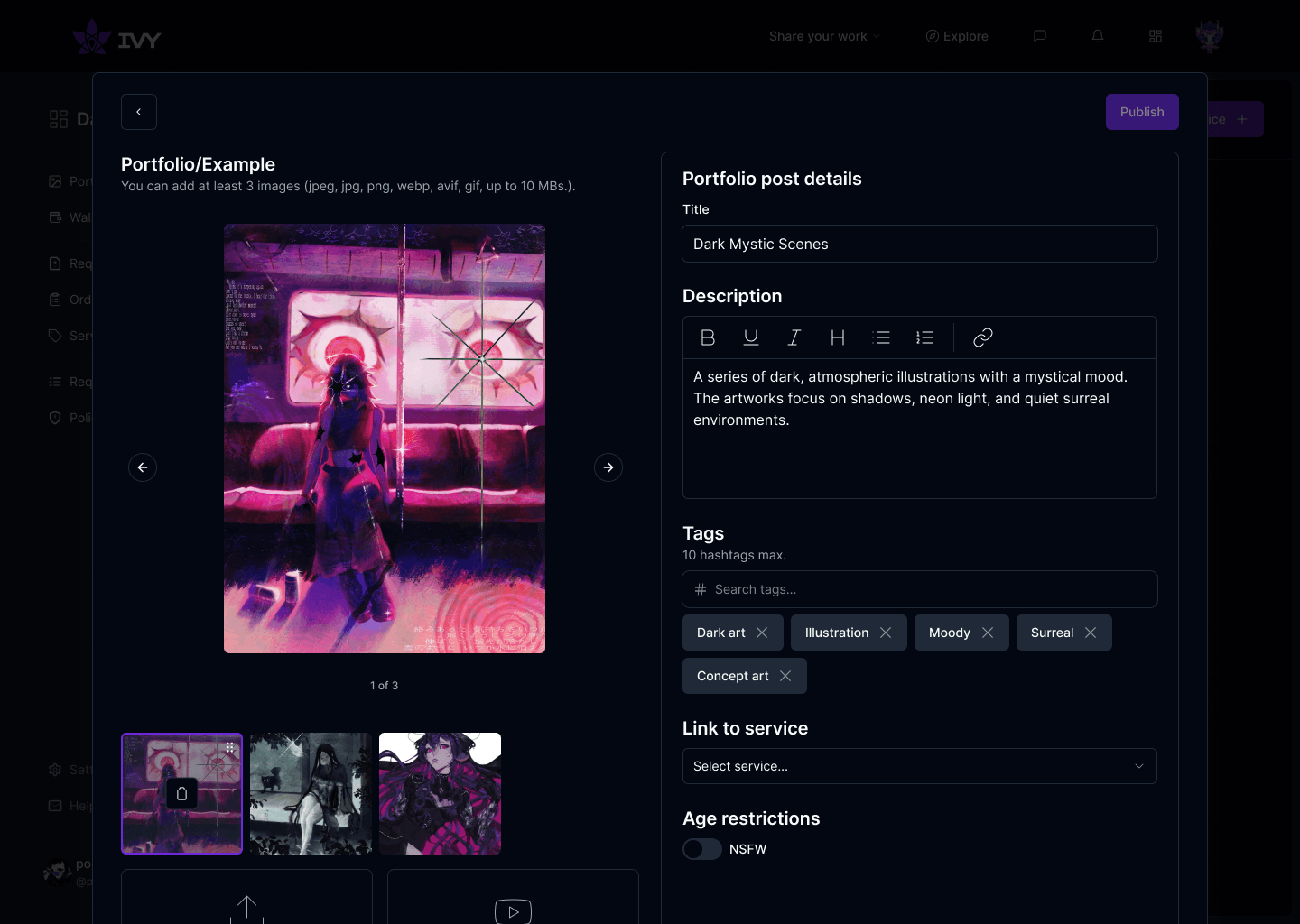Edit the Dark Mystic Scenes title field
Image resolution: width=1300 pixels, height=924 pixels.
tap(919, 244)
